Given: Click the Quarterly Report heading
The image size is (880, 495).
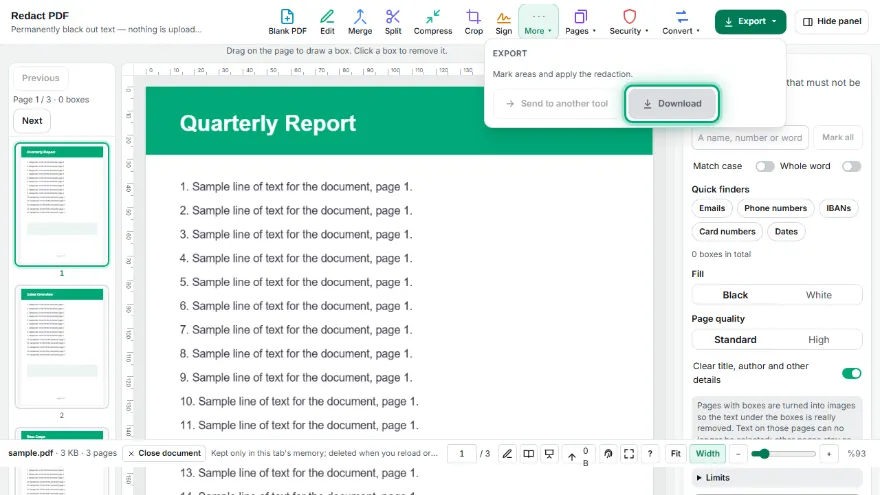Looking at the screenshot, I should point(268,123).
